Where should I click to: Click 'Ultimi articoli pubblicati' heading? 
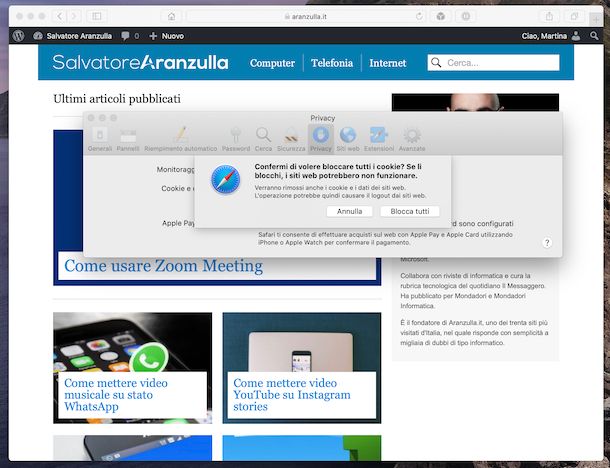[117, 99]
